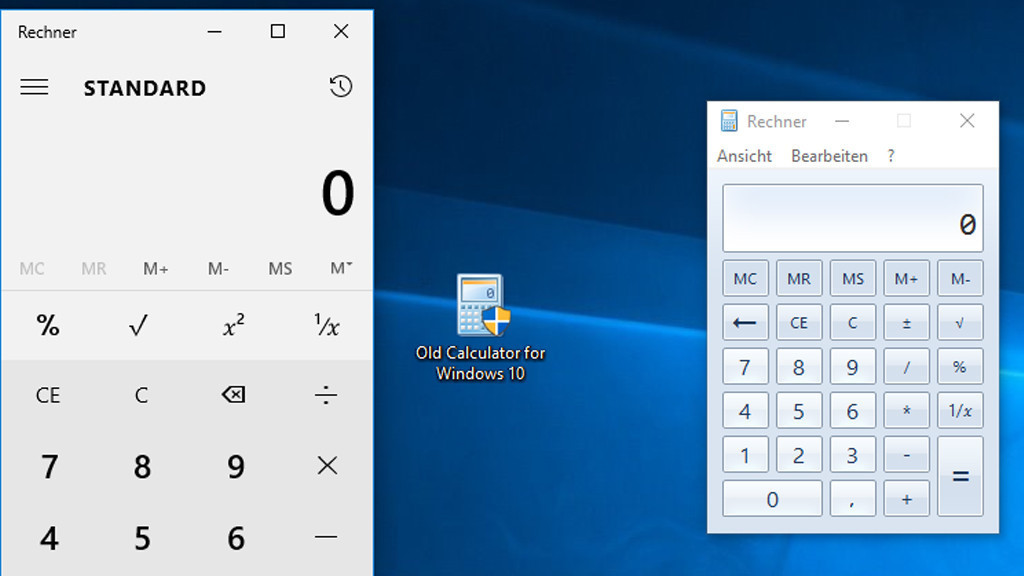Click M+ in Standard calculator
Screen dimensions: 1024x576
pos(155,268)
